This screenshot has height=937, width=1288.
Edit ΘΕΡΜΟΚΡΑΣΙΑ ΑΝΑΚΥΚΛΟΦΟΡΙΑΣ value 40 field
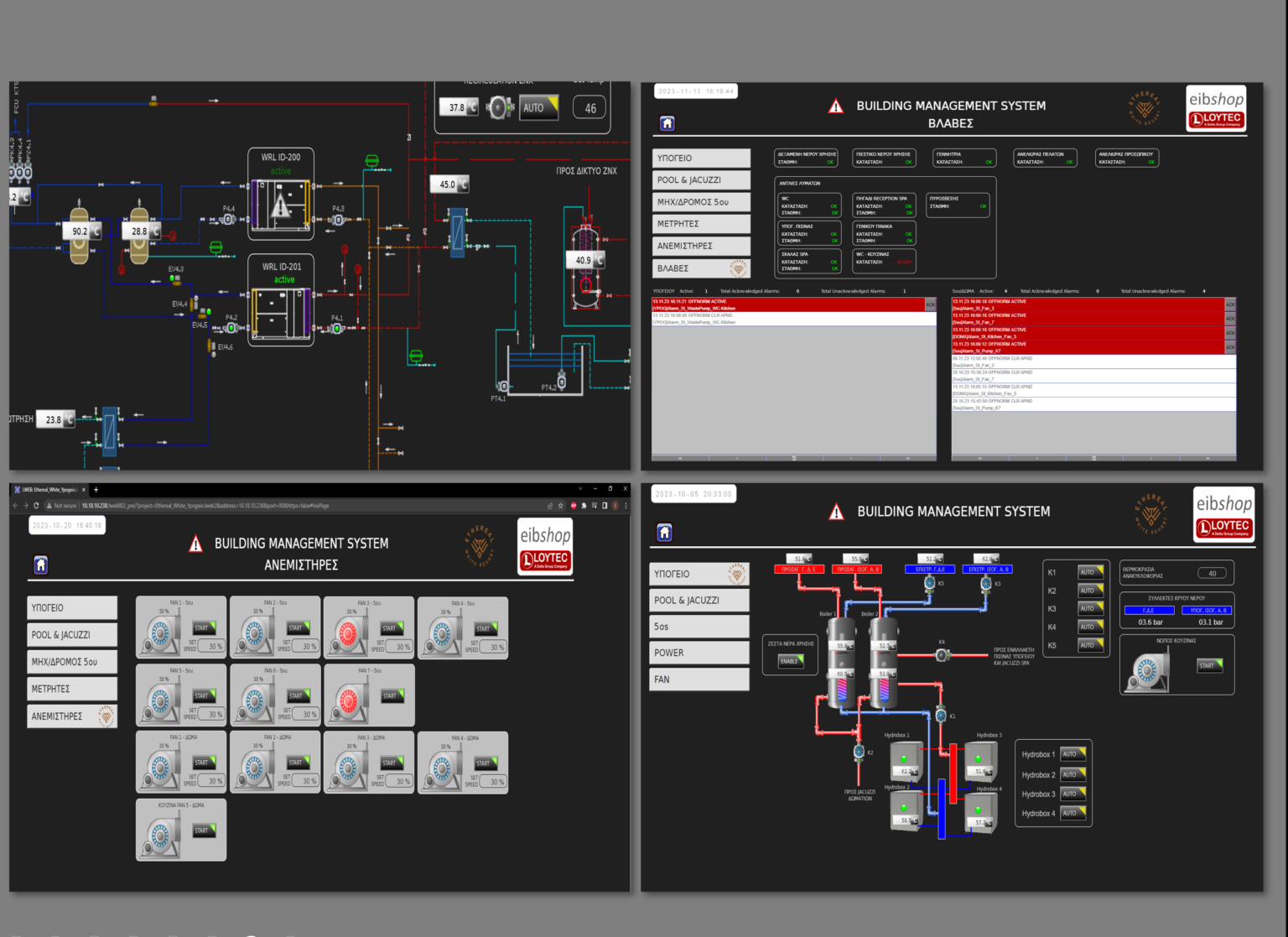[1212, 574]
